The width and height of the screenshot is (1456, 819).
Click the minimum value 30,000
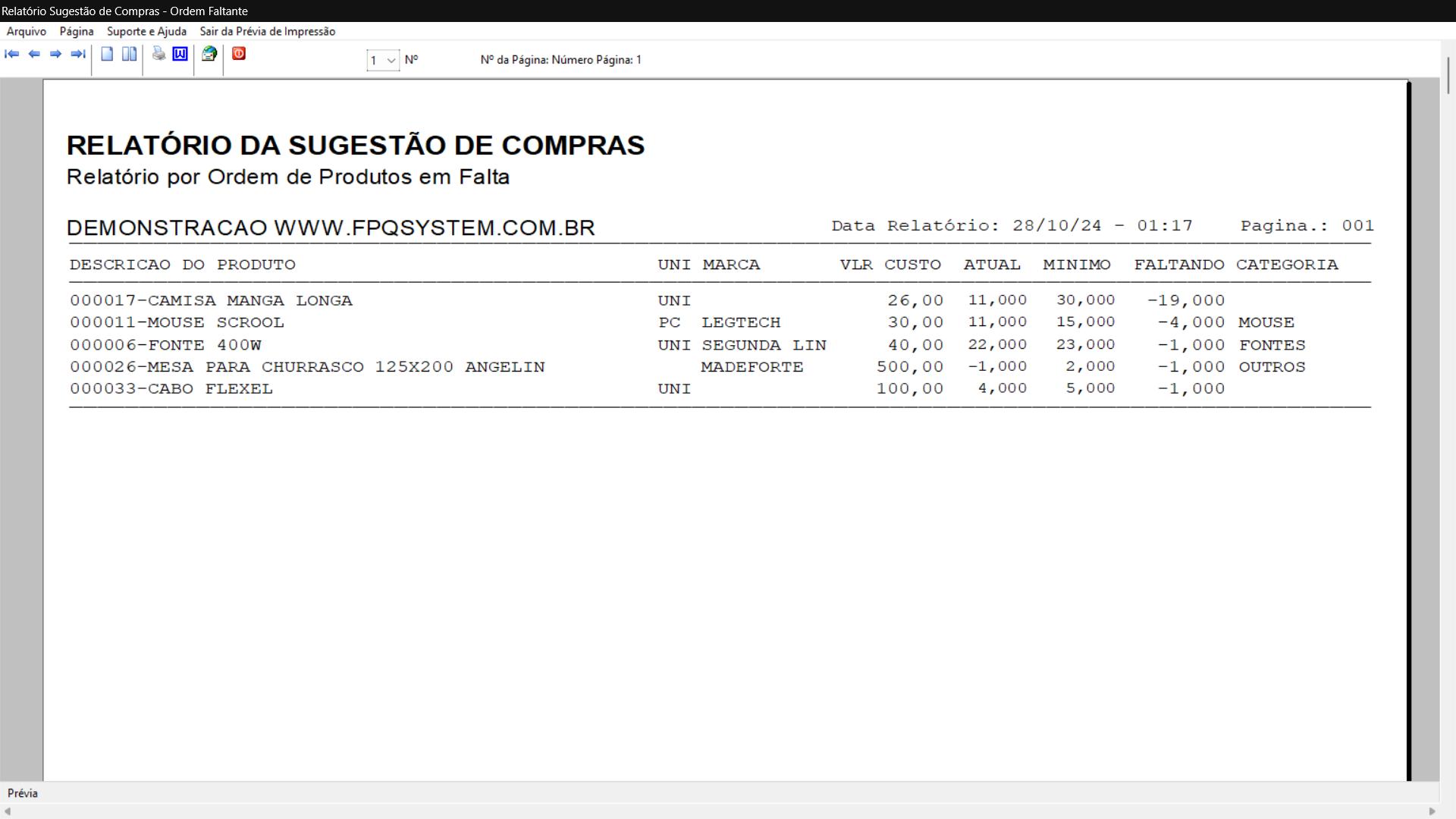[1086, 300]
